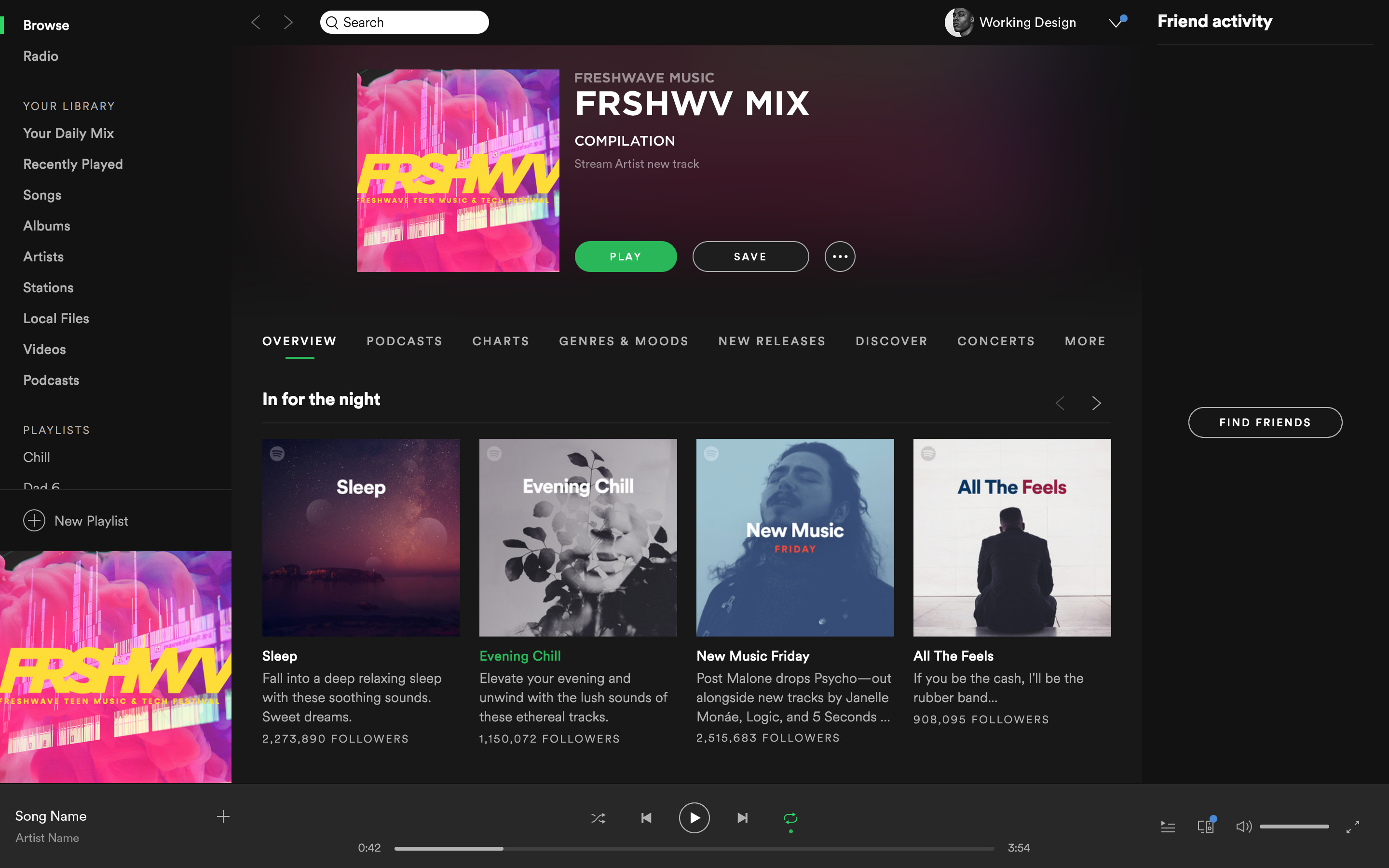Click the round play button in player bar
Image resolution: width=1389 pixels, height=868 pixels.
pos(694,818)
